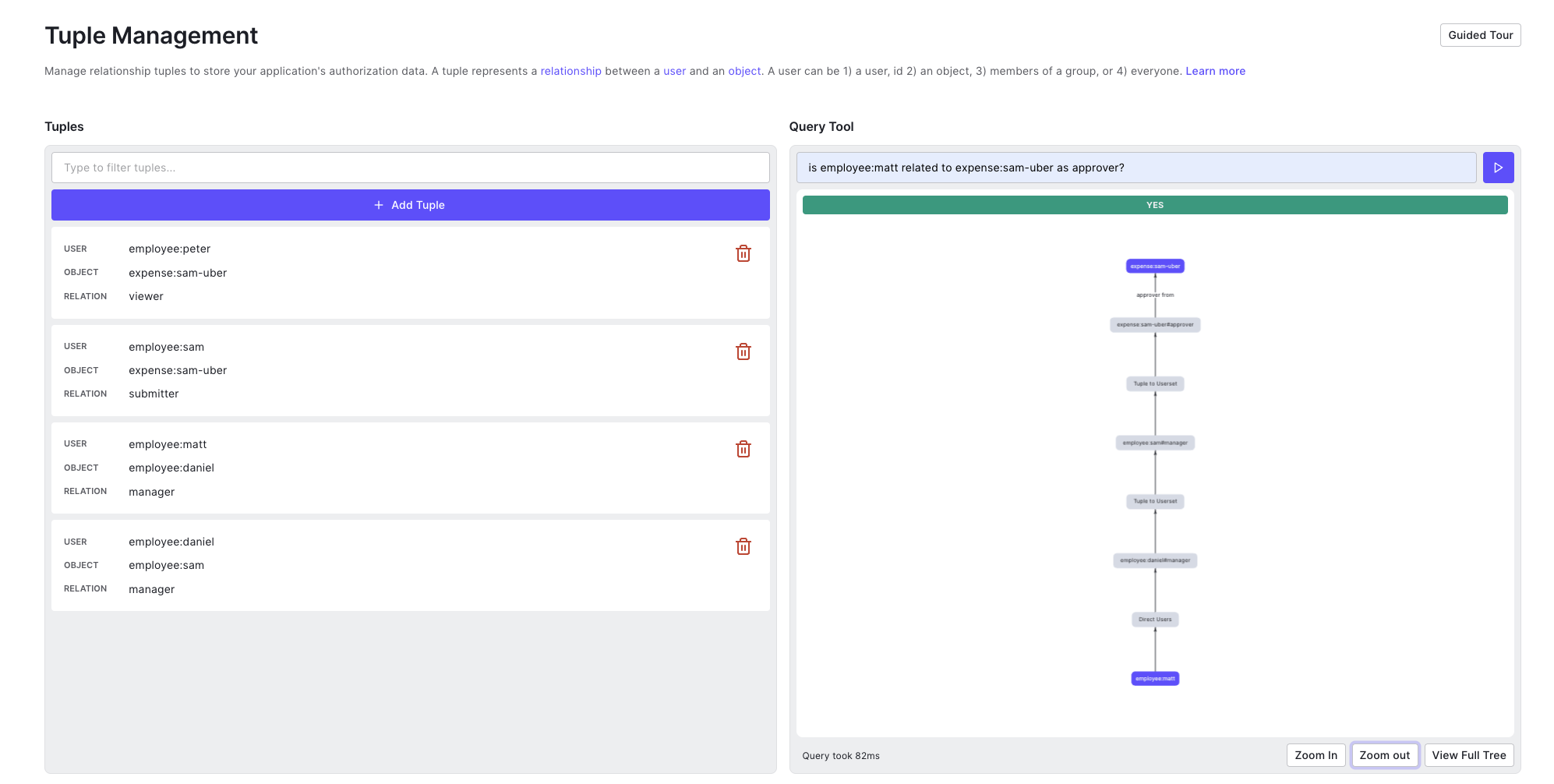Image resolution: width=1554 pixels, height=784 pixels.
Task: Zoom In on the query graph
Action: coord(1316,754)
